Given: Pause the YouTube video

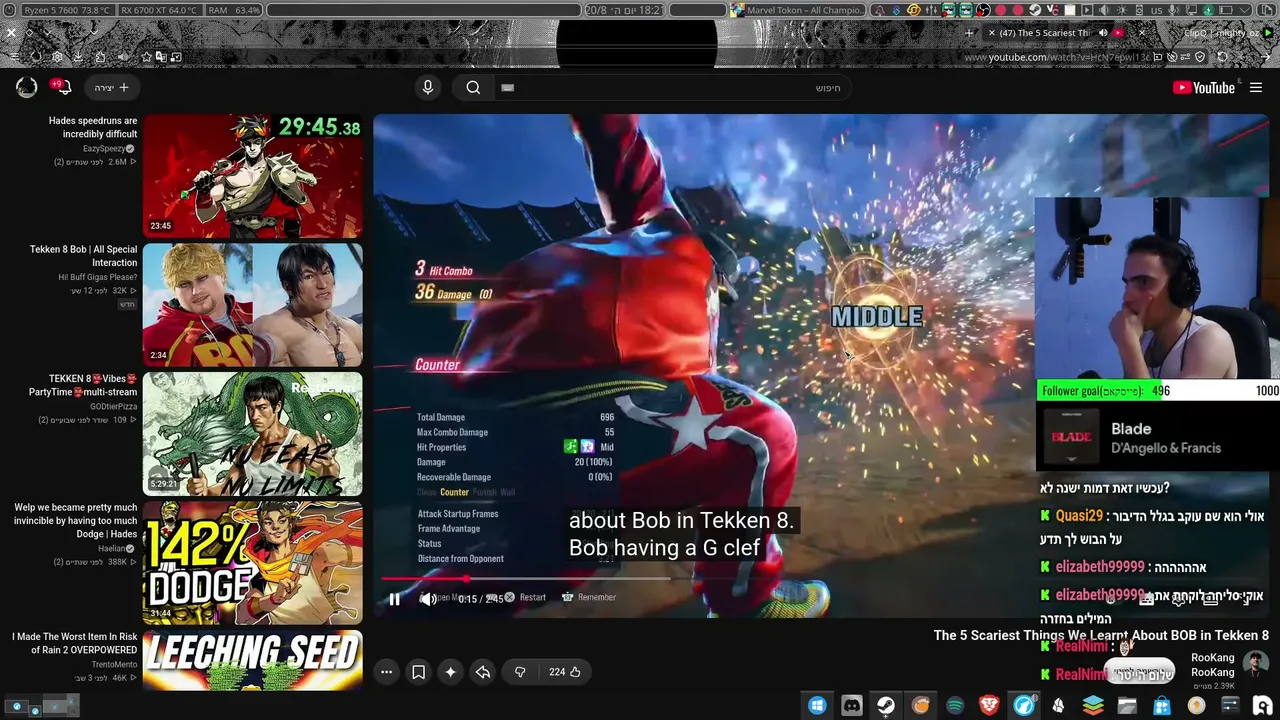Looking at the screenshot, I should (394, 599).
